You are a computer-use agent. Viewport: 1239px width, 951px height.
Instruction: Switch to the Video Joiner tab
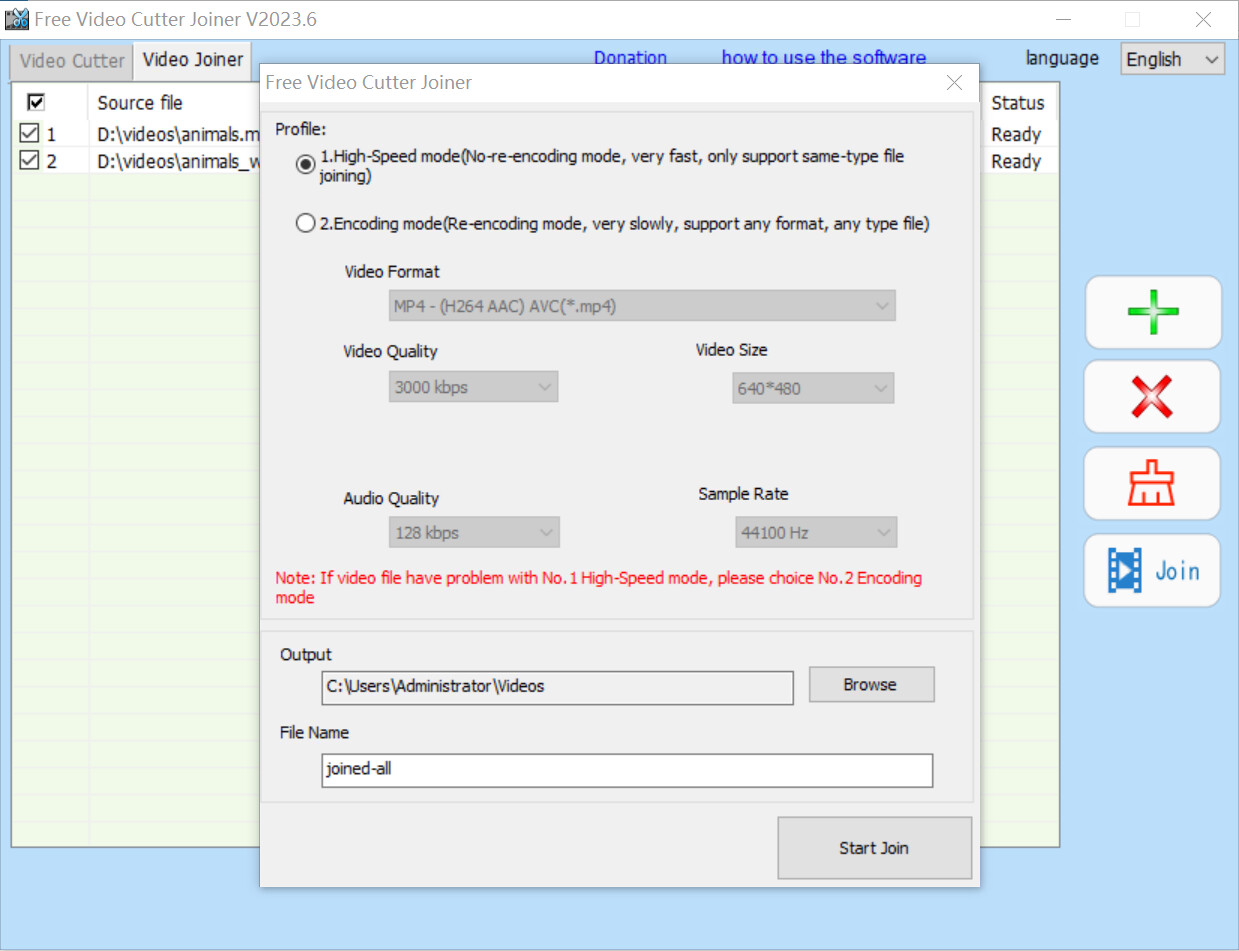click(x=193, y=60)
